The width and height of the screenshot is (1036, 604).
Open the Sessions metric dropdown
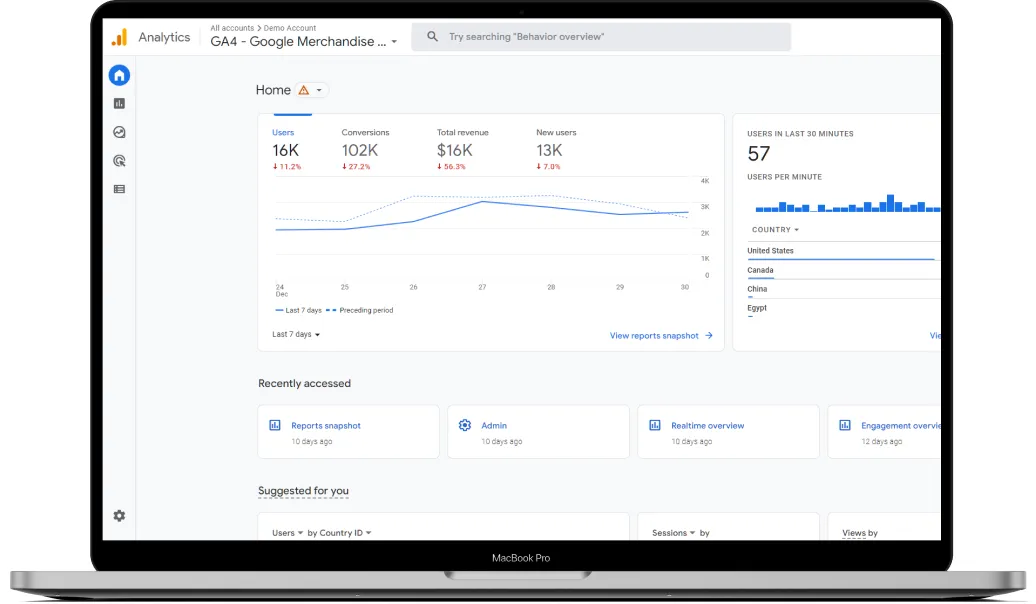[x=673, y=533]
